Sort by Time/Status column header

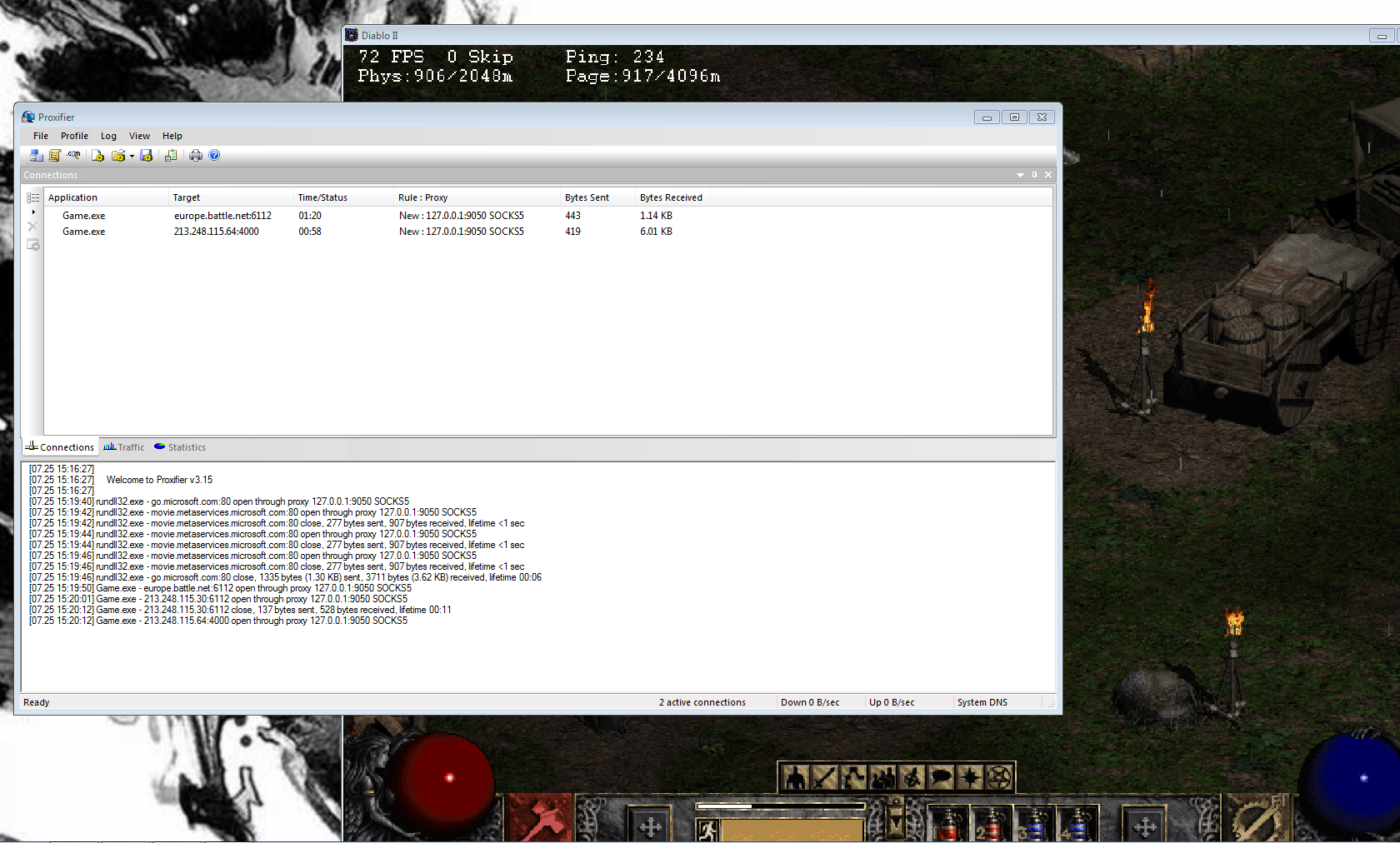(x=343, y=197)
